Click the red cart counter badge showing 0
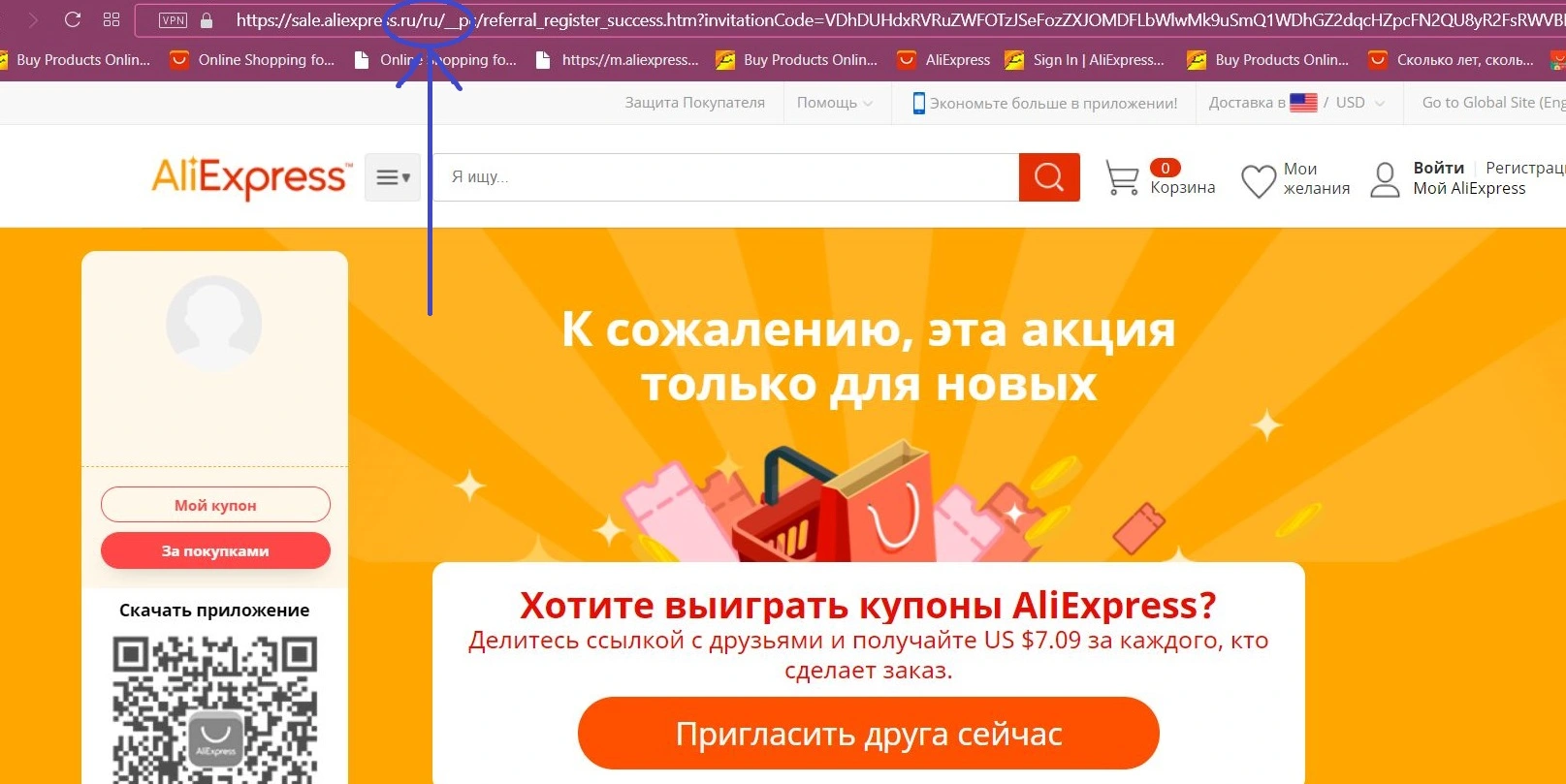Image resolution: width=1566 pixels, height=784 pixels. pos(1166,168)
